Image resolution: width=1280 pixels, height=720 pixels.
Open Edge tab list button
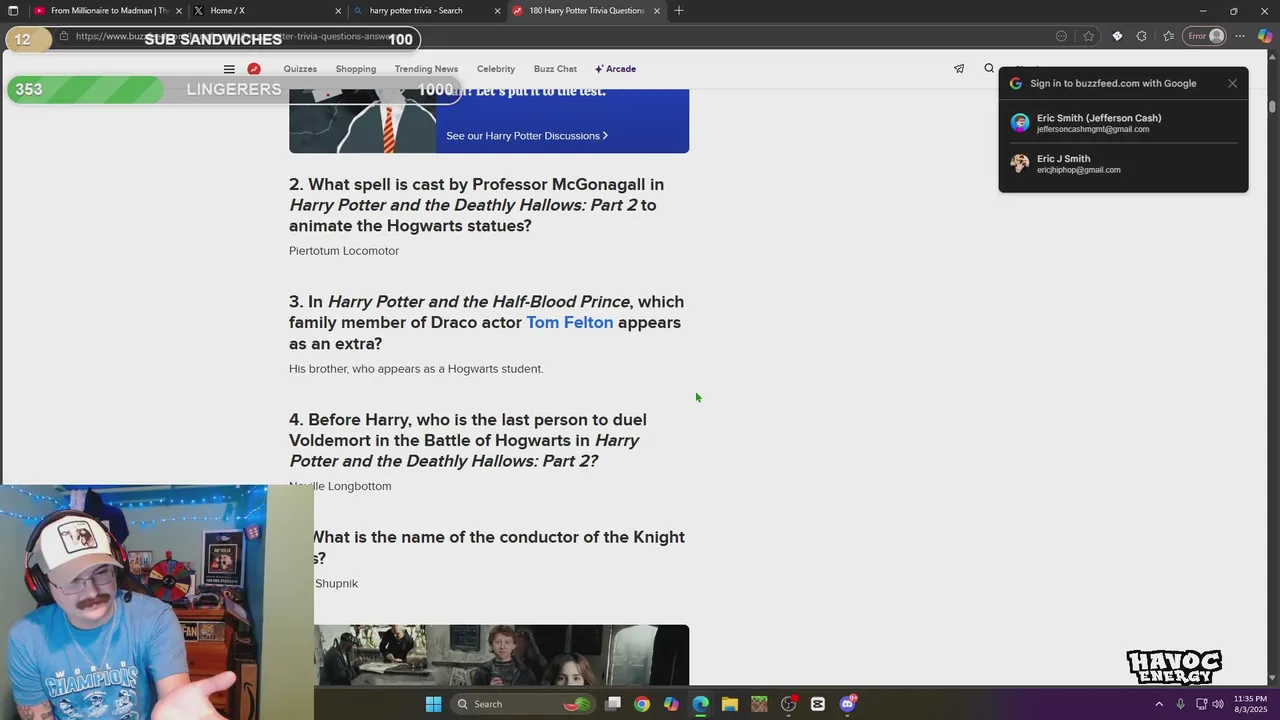coord(13,11)
